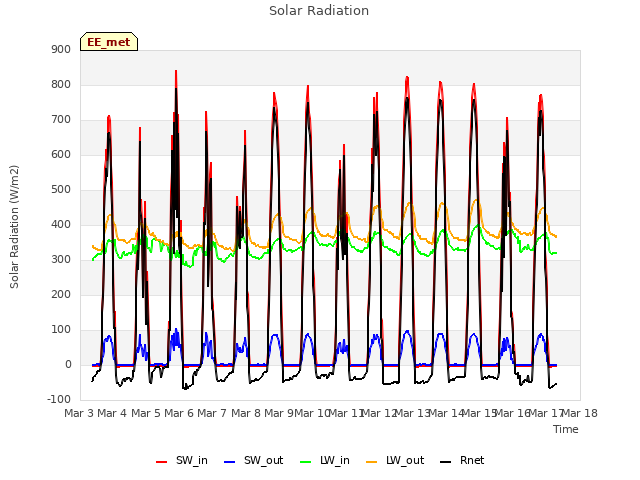This screenshot has height=480, width=640.
Task: Click the 800 y-axis tick label
Action: click(x=61, y=84)
